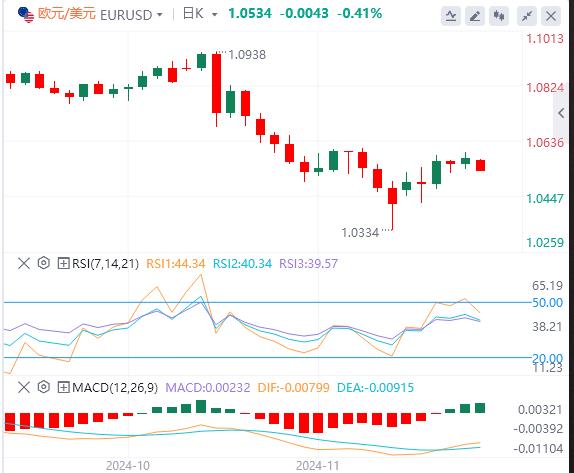
Task: Expand the RSI panel with plus icon
Action: [x=63, y=263]
